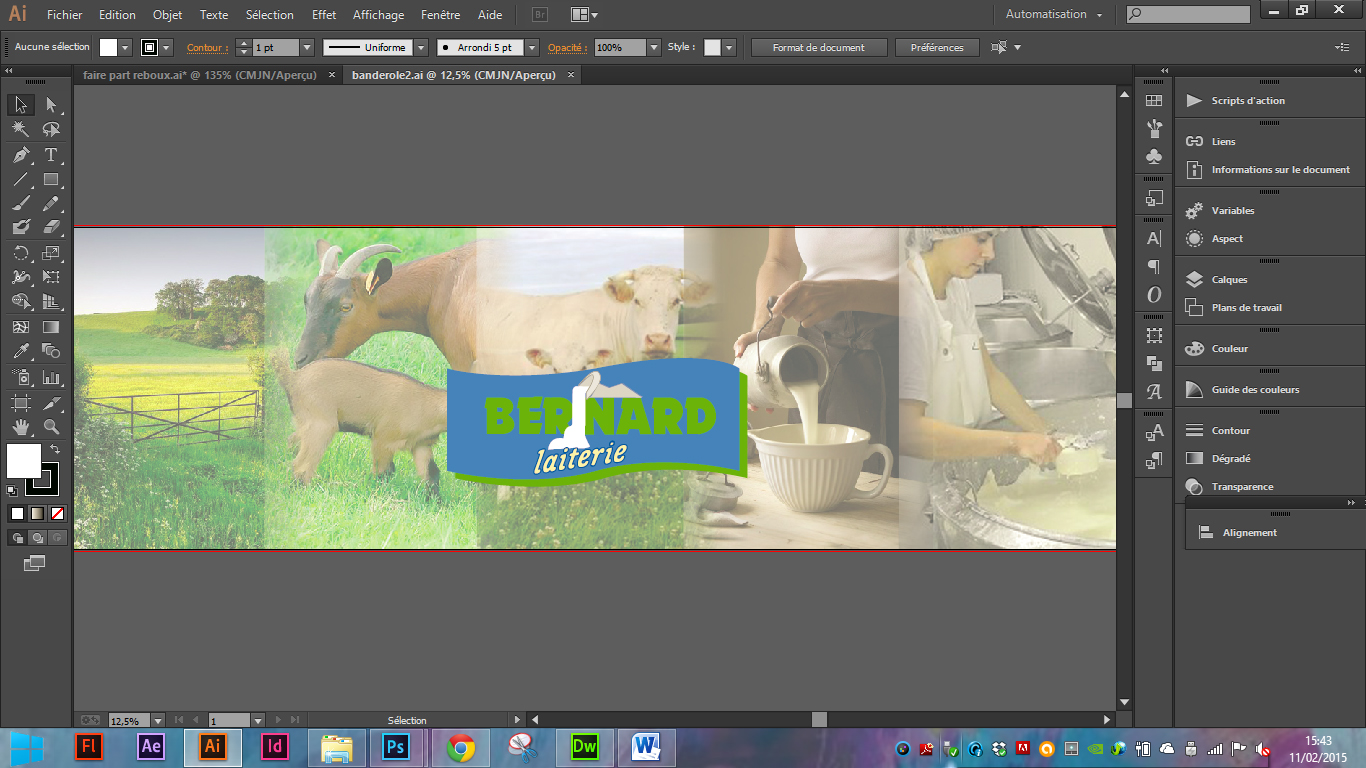The image size is (1366, 768).
Task: Open the Character panel icon
Action: 1154,239
